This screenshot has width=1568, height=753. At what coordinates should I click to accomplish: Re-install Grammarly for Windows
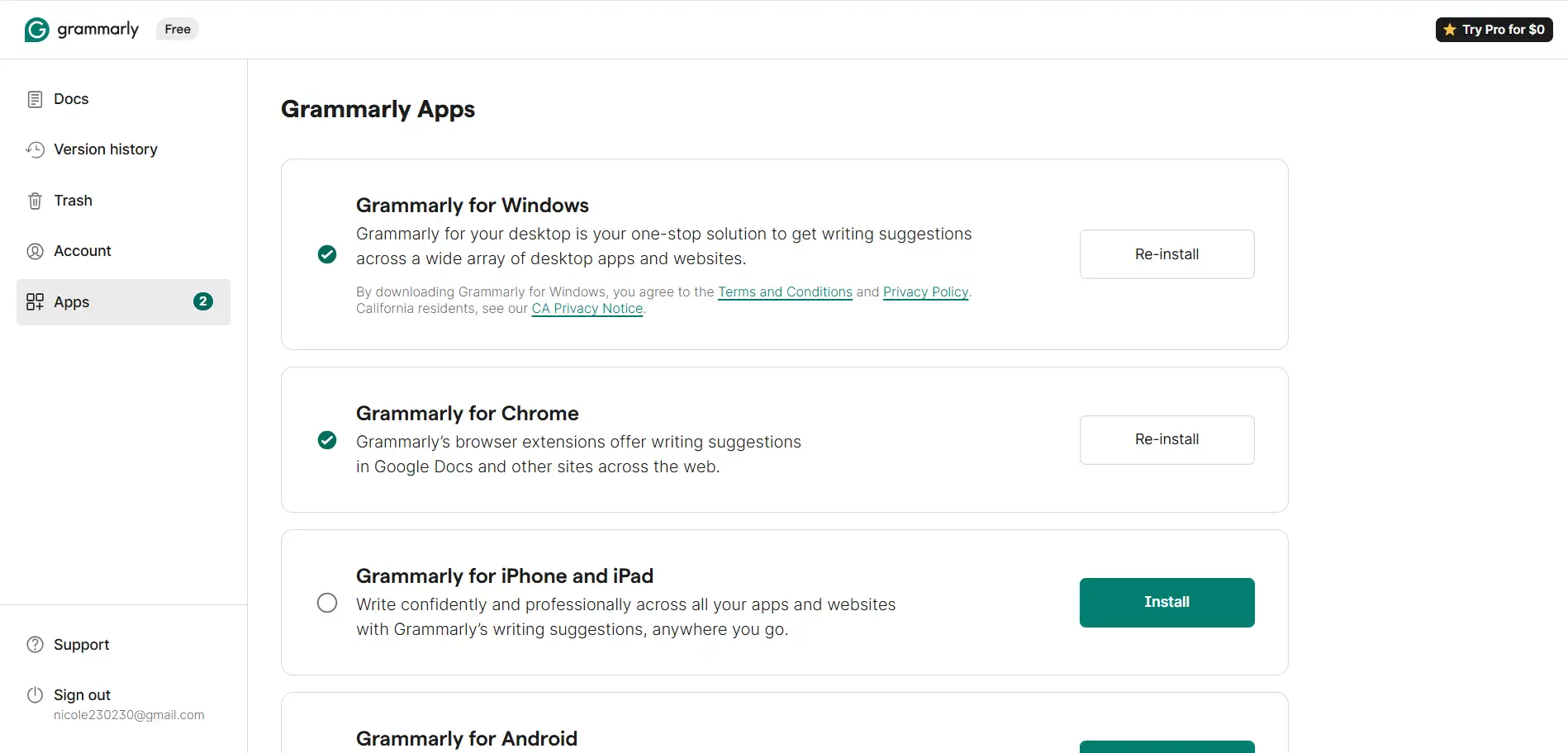tap(1166, 254)
